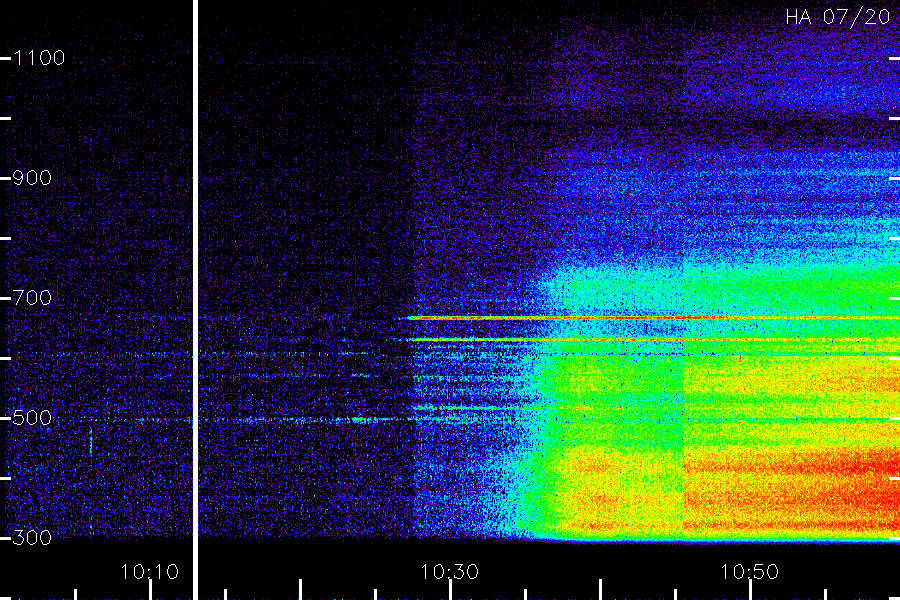Click the 700 frequency axis label

(x=32, y=298)
